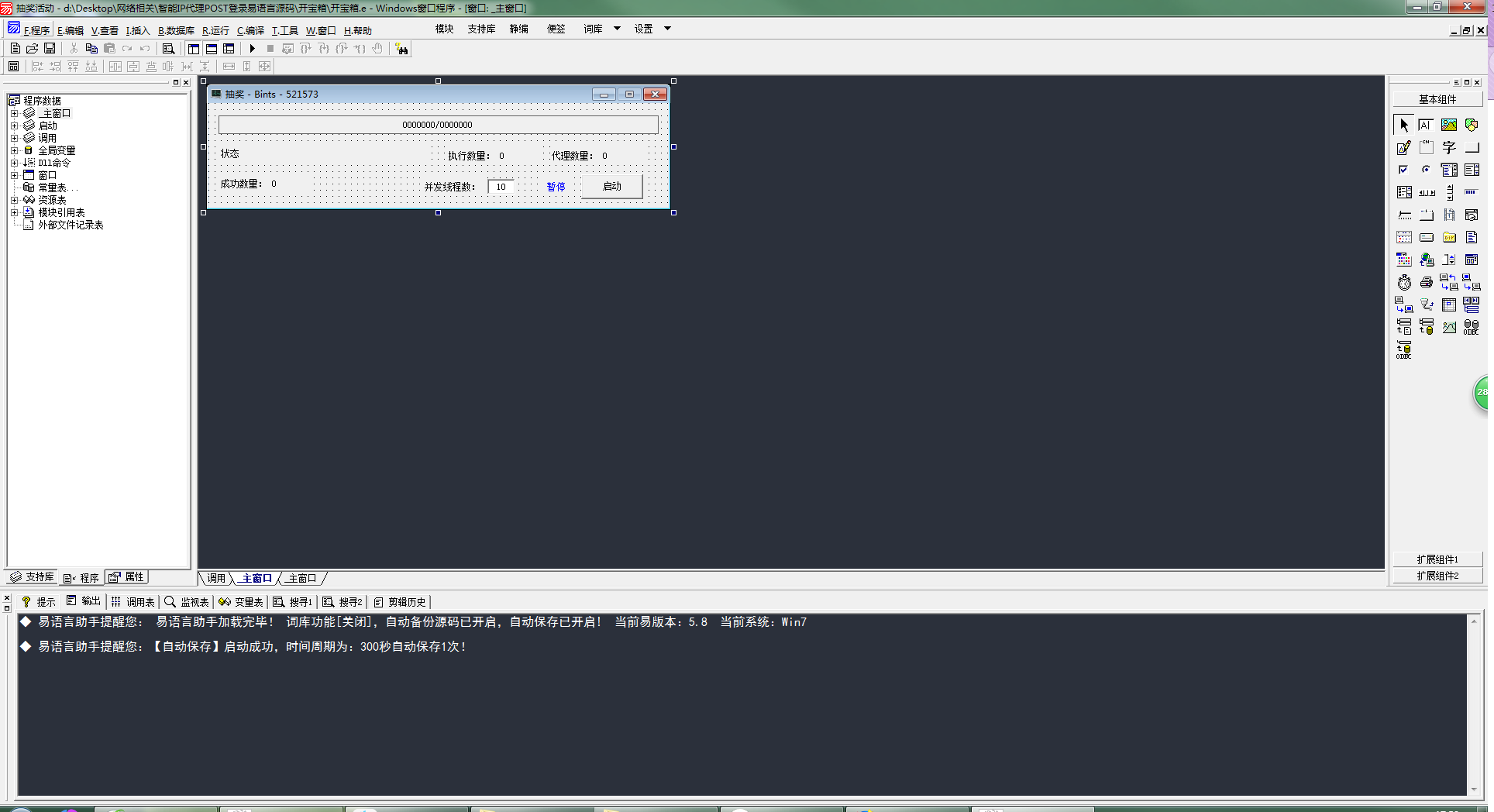Select the arrow pointer tool
The width and height of the screenshot is (1494, 812).
1403,125
